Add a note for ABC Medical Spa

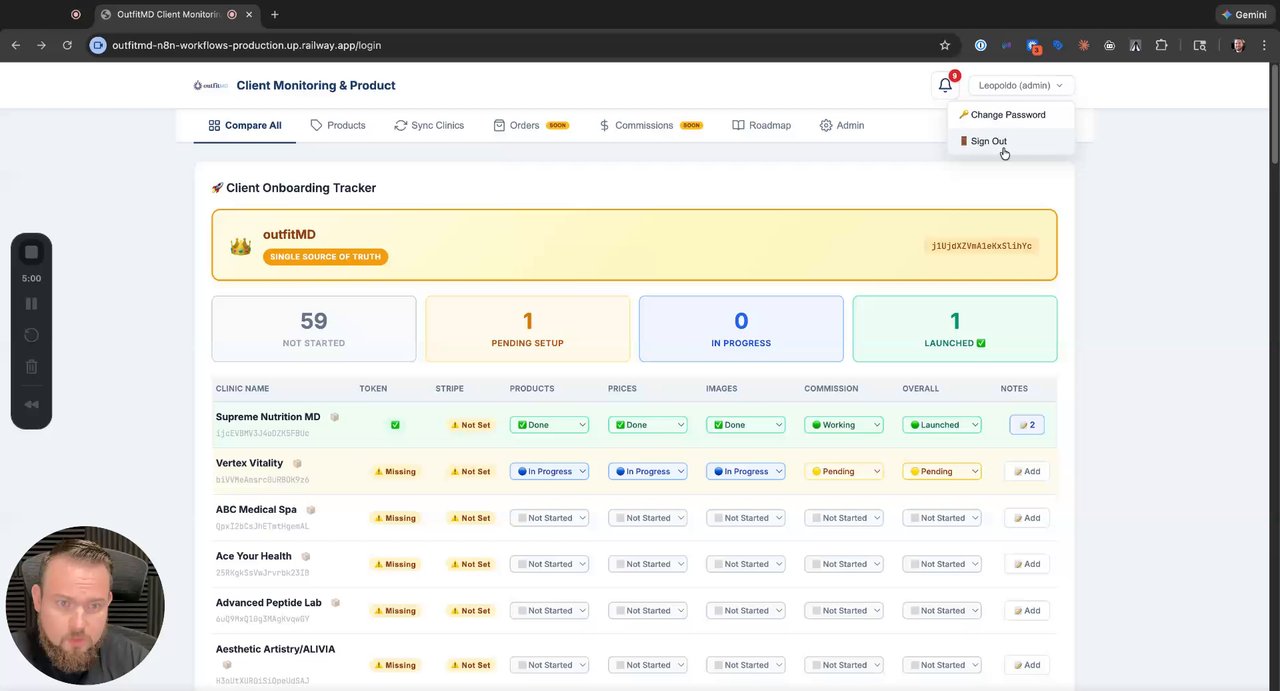(x=1027, y=518)
